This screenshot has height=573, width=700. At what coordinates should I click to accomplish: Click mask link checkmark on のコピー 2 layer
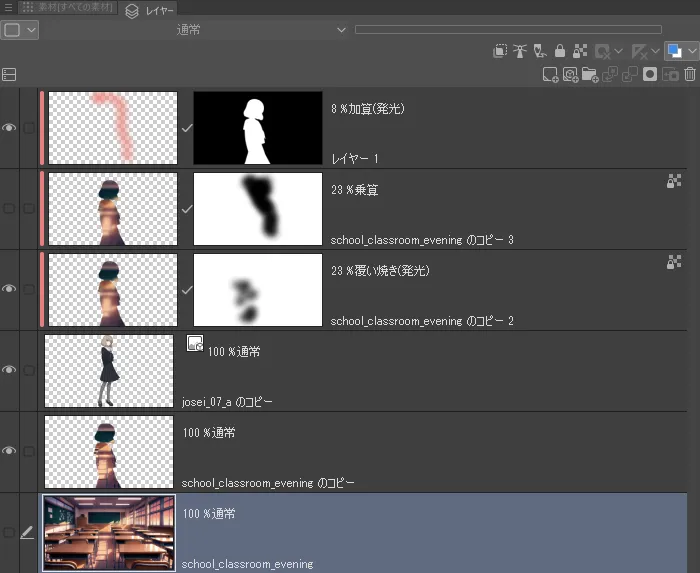[x=187, y=290]
